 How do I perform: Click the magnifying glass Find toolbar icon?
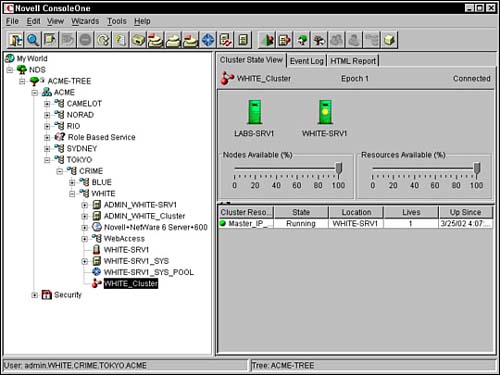(33, 40)
